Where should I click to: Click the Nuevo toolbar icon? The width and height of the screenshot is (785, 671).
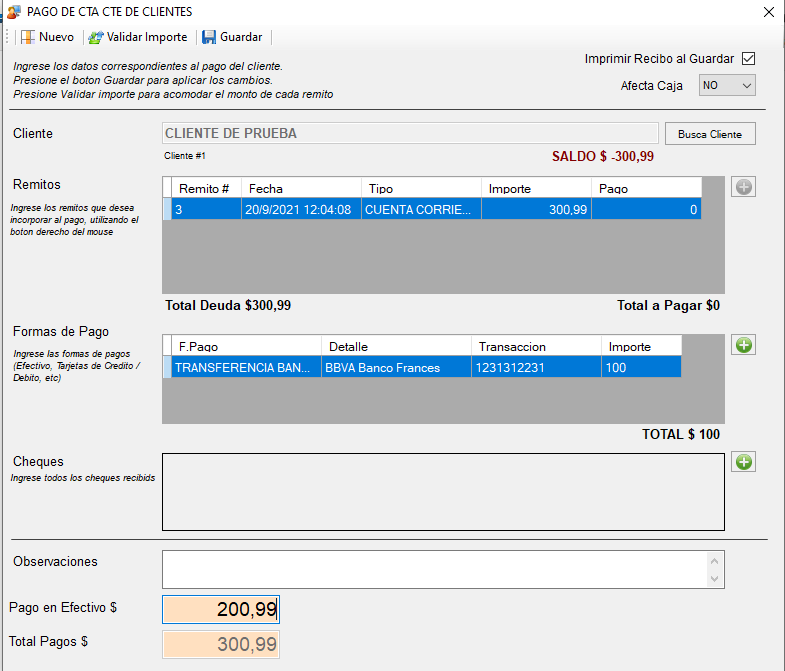[28, 37]
